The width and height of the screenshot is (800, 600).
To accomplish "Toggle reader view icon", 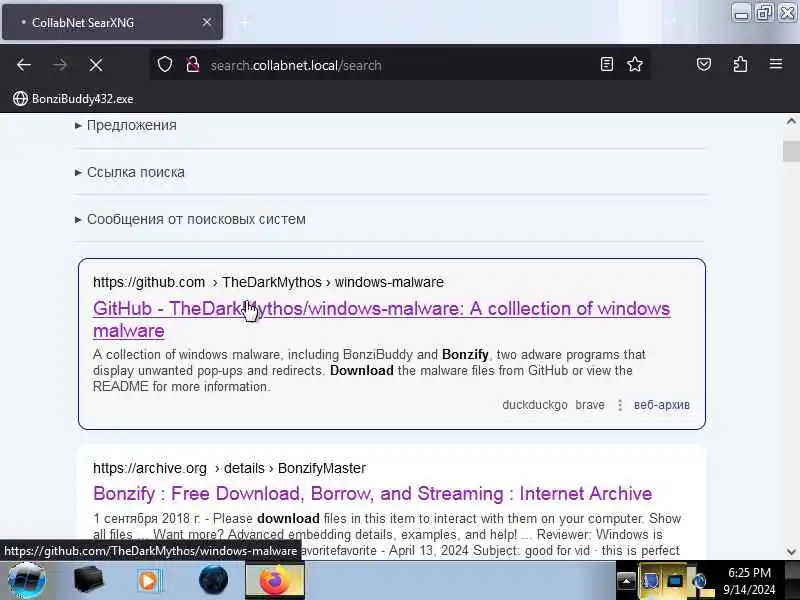I will click(x=607, y=64).
